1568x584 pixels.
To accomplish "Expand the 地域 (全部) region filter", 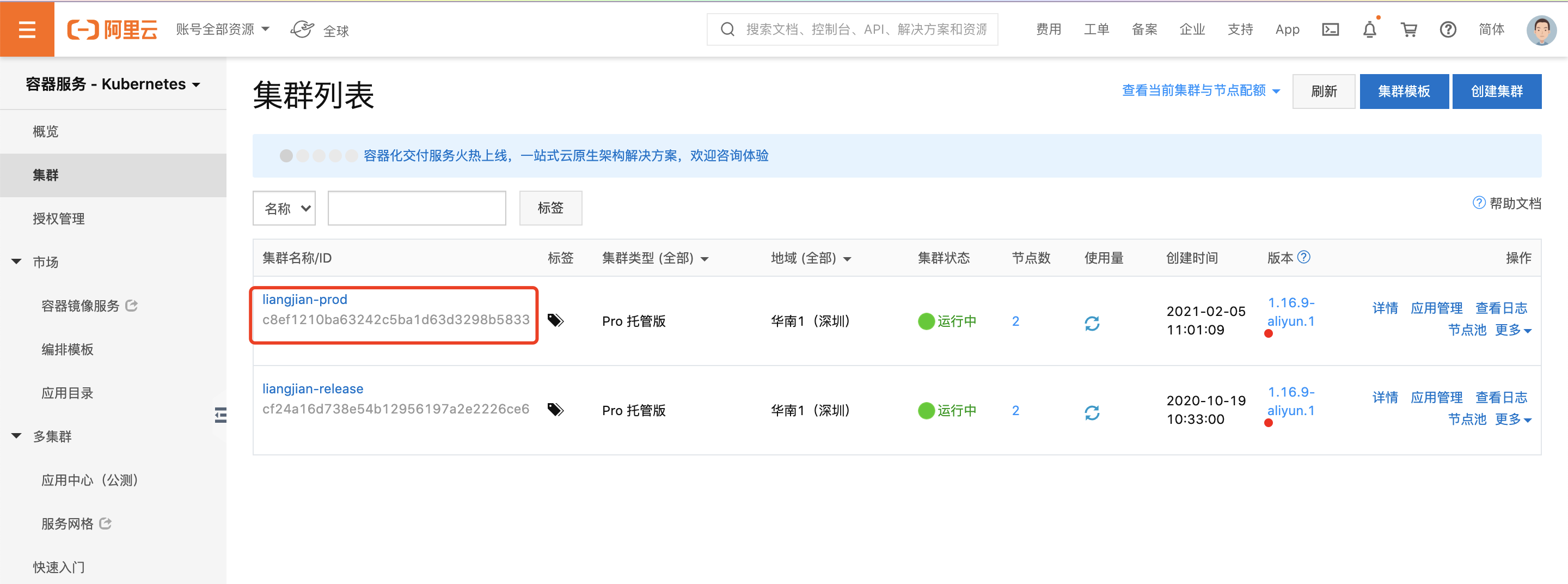I will click(x=810, y=258).
